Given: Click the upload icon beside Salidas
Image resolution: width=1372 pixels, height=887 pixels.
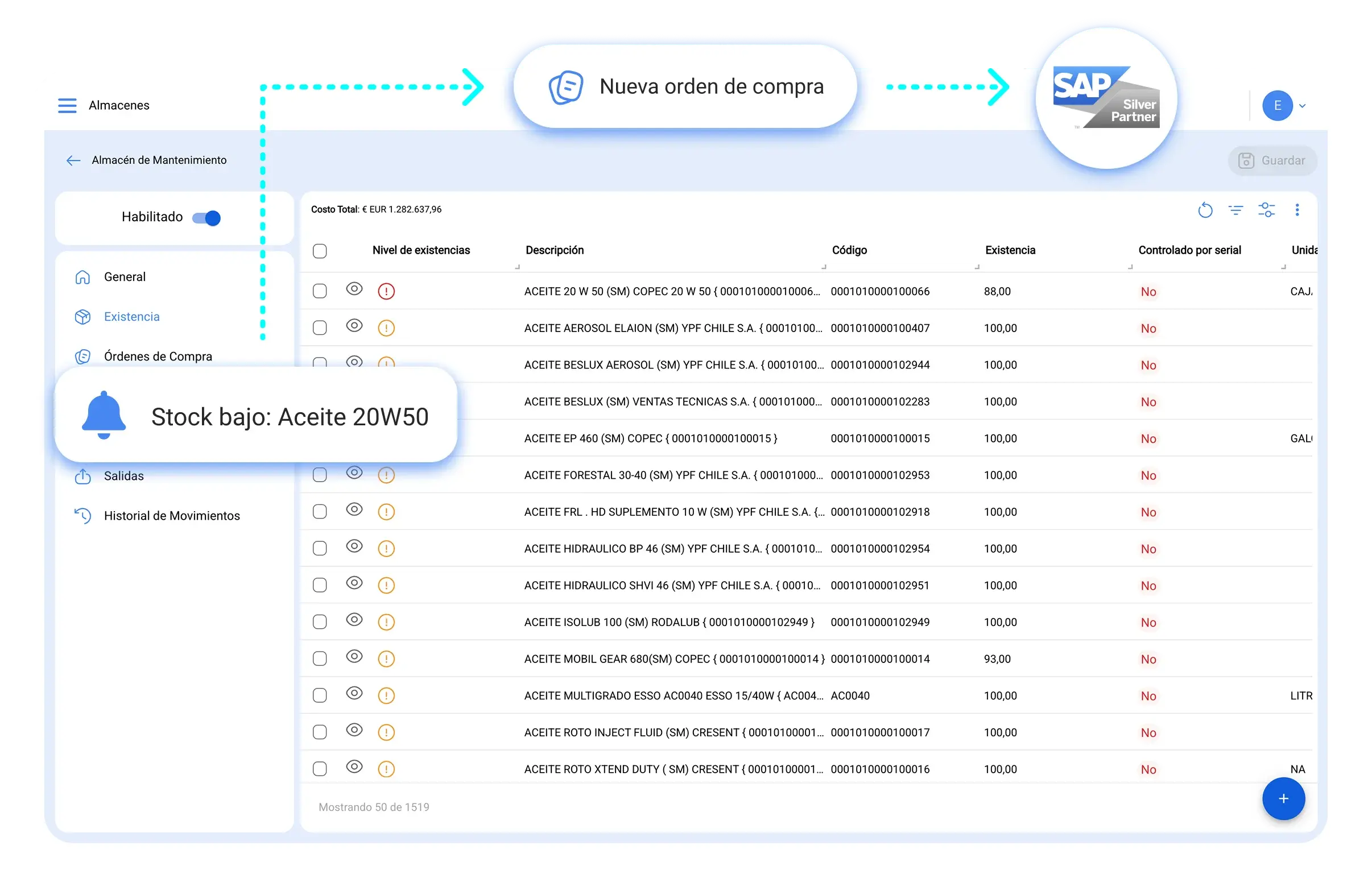Looking at the screenshot, I should coord(82,476).
